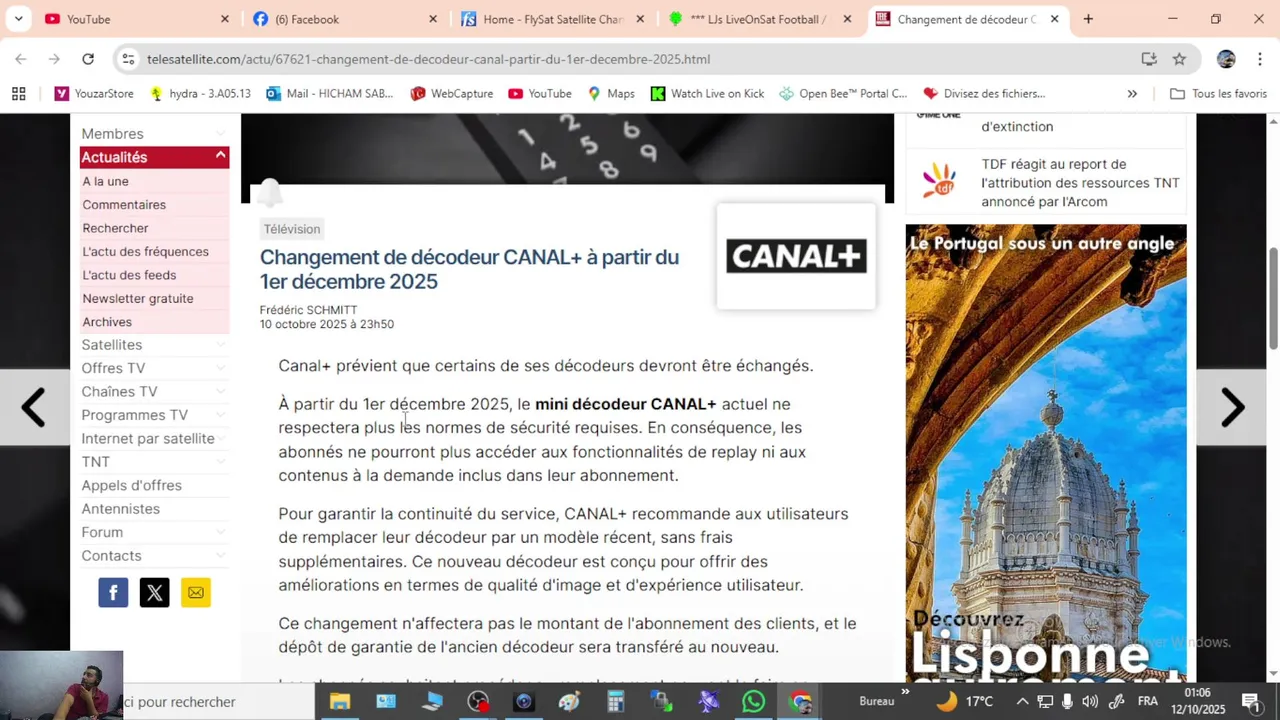The height and width of the screenshot is (720, 1280).
Task: Open the site information icon in address bar
Action: tap(128, 59)
